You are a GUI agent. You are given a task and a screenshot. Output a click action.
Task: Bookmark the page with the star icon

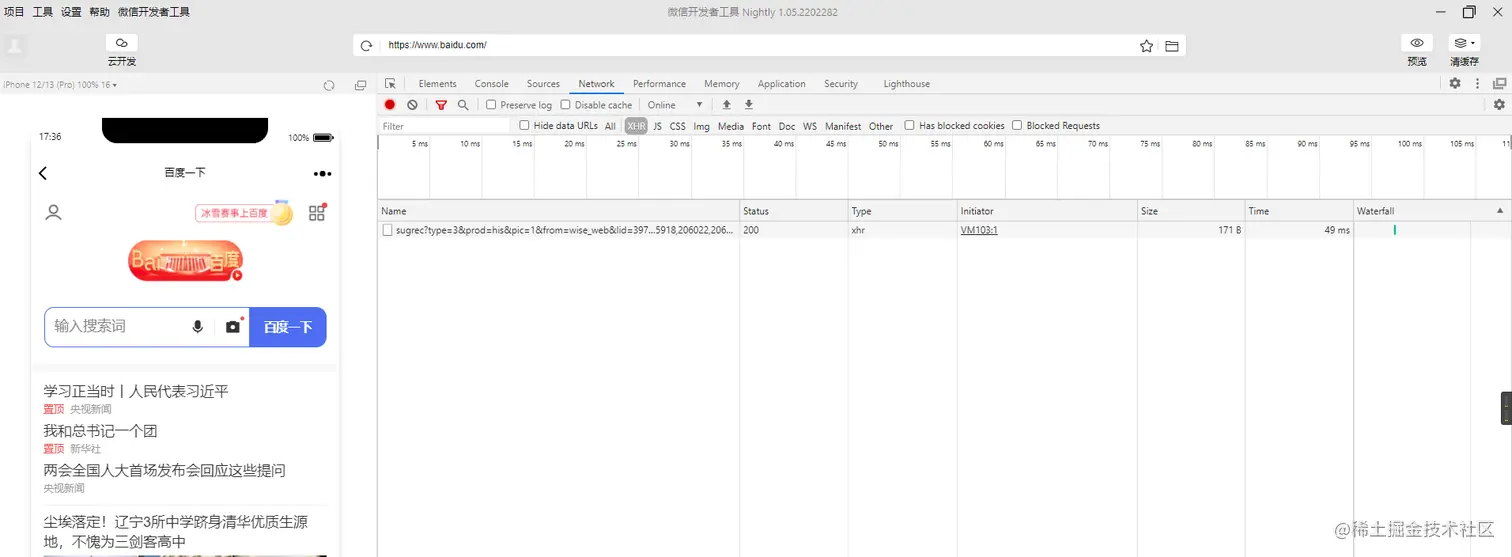tap(1147, 46)
